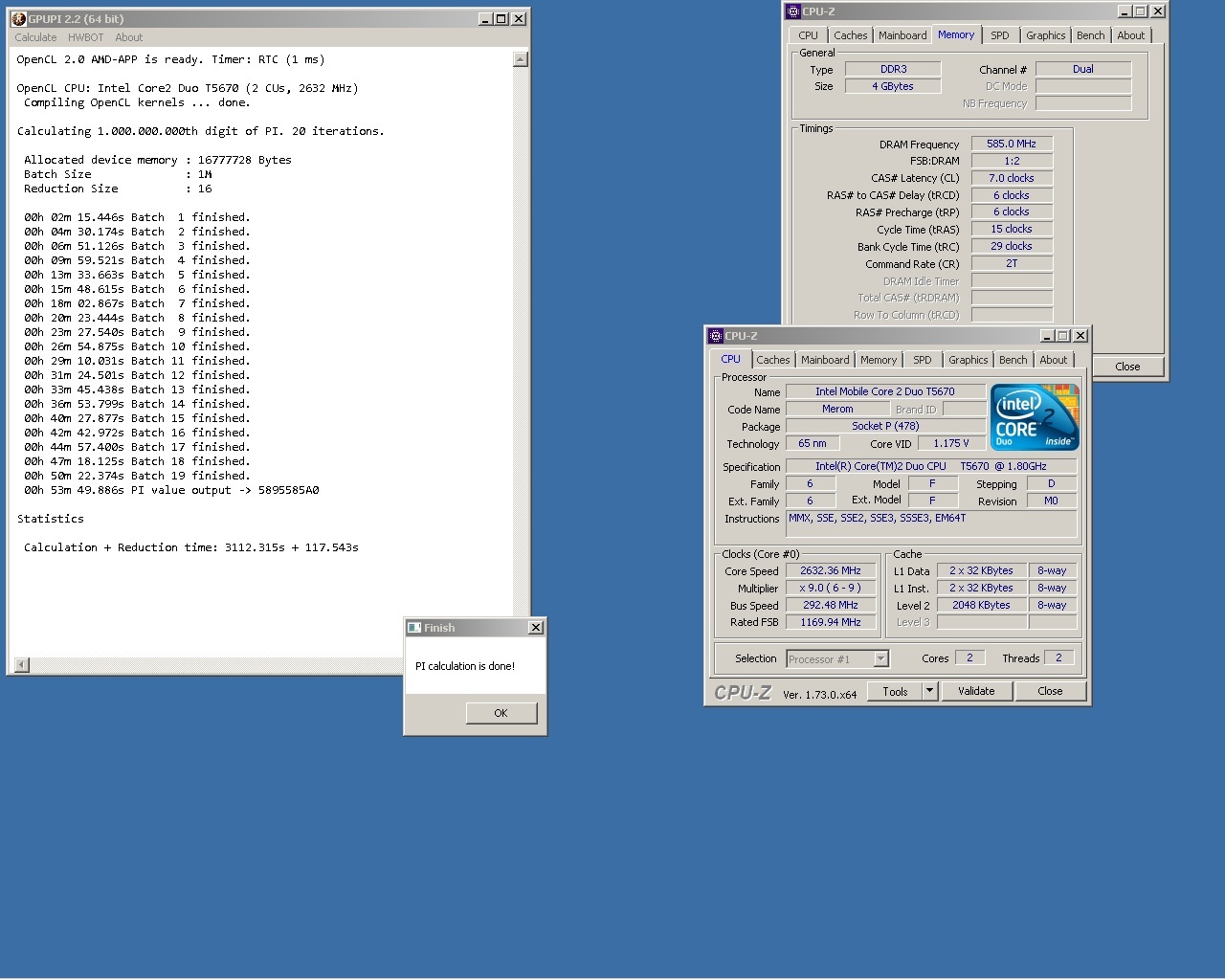Click the Calculation + Reduction time line

coord(191,547)
